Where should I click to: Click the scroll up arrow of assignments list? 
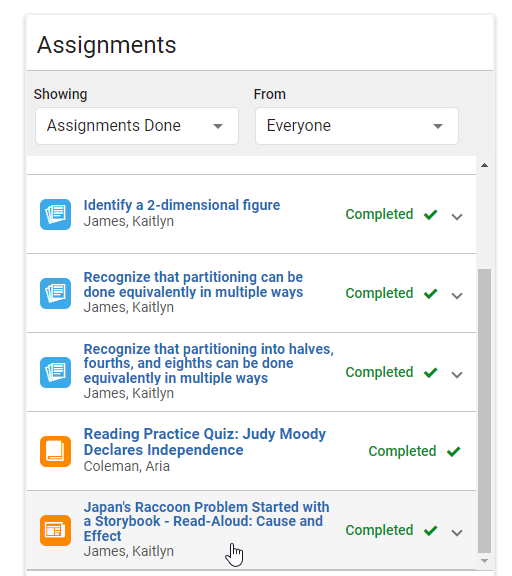coord(484,165)
